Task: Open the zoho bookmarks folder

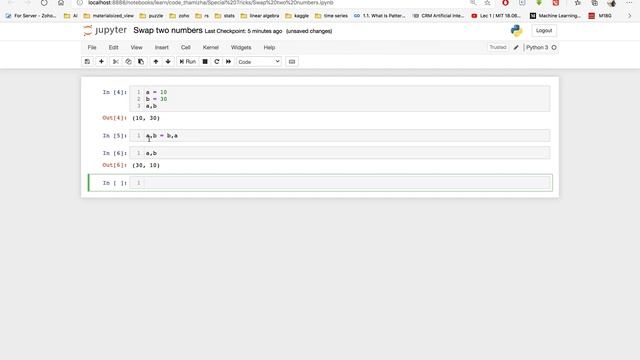Action: [x=179, y=16]
